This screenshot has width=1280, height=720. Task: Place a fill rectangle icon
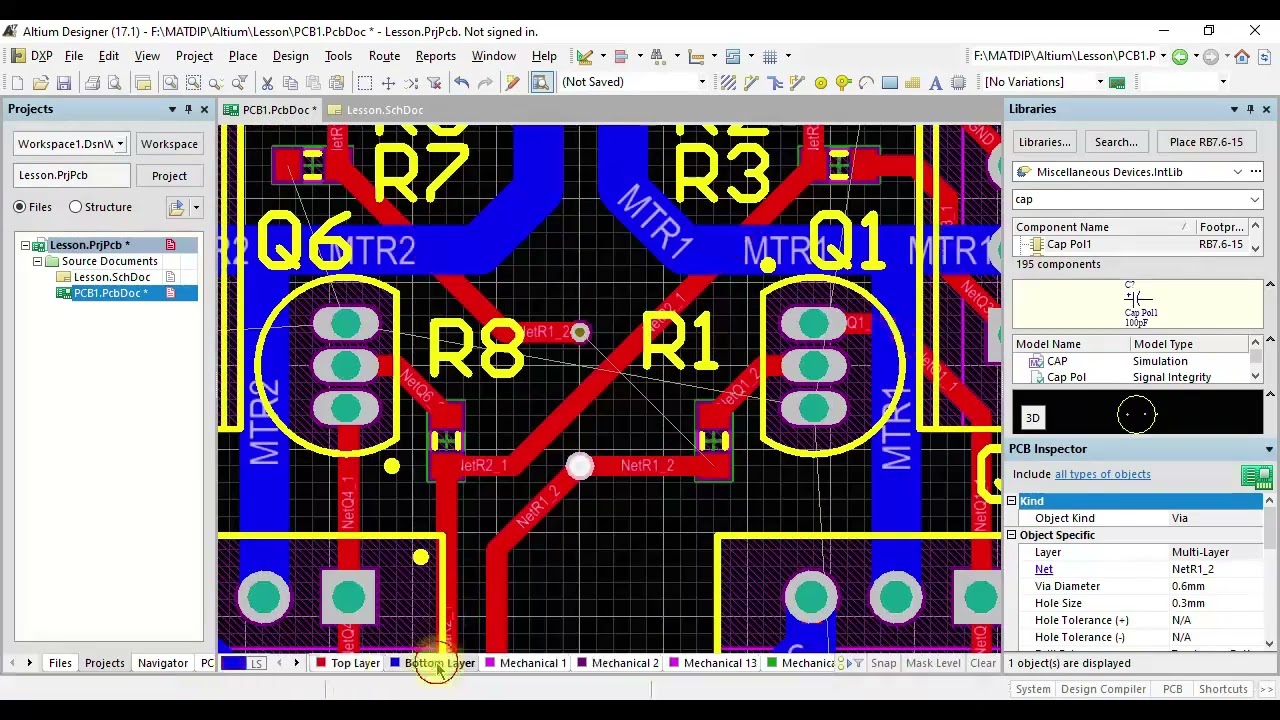point(890,83)
